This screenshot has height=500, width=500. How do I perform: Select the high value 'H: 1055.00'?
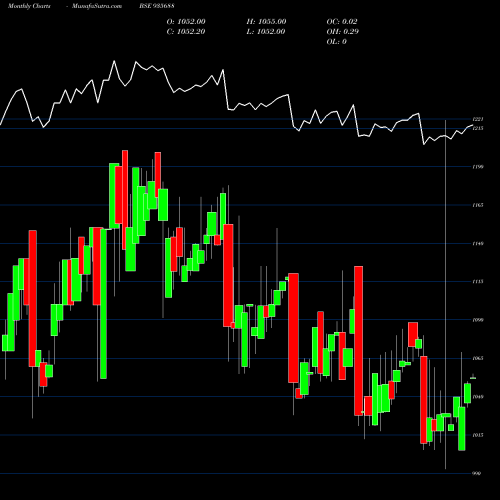click(266, 21)
